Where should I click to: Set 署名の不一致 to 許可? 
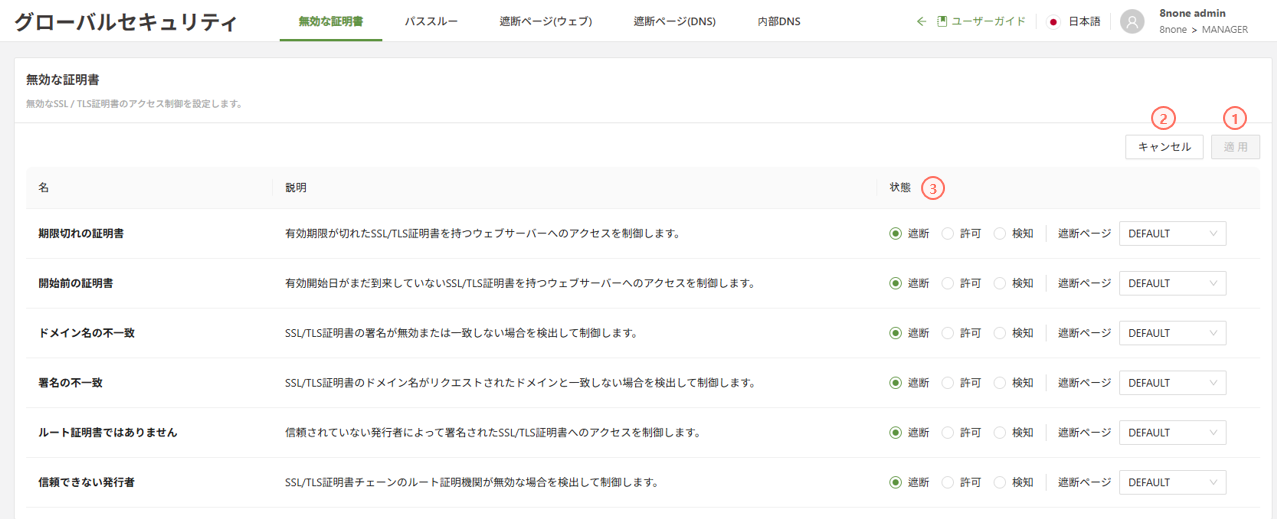[x=948, y=383]
